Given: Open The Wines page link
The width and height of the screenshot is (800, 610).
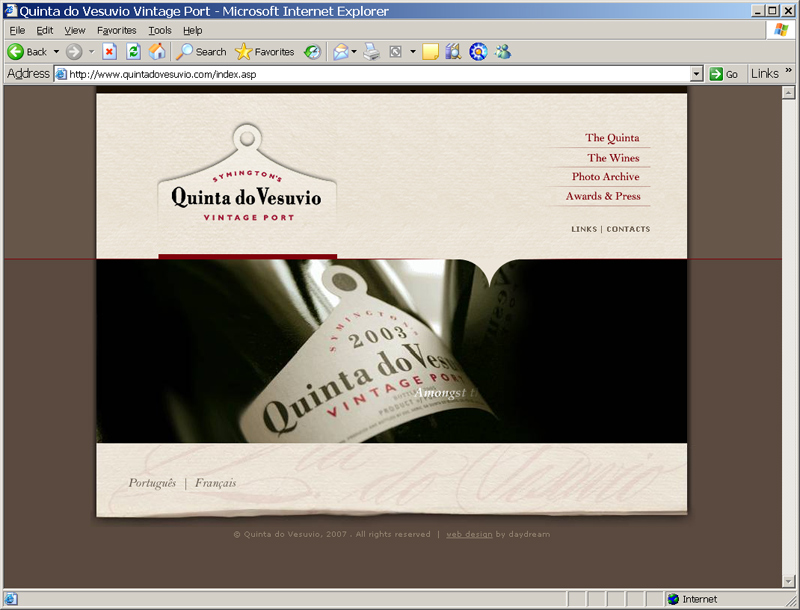Looking at the screenshot, I should pos(613,158).
